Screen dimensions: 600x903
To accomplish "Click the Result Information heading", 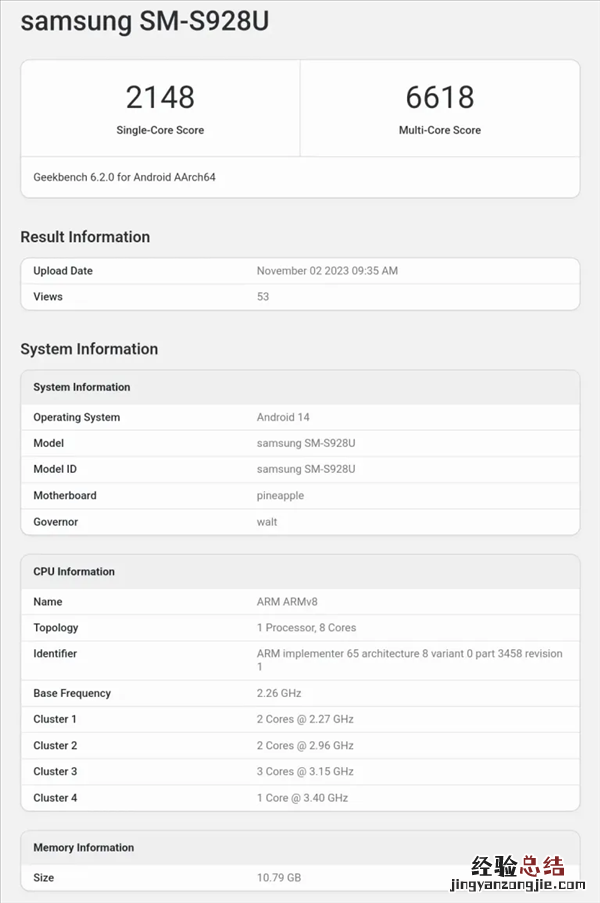I will pyautogui.click(x=85, y=237).
